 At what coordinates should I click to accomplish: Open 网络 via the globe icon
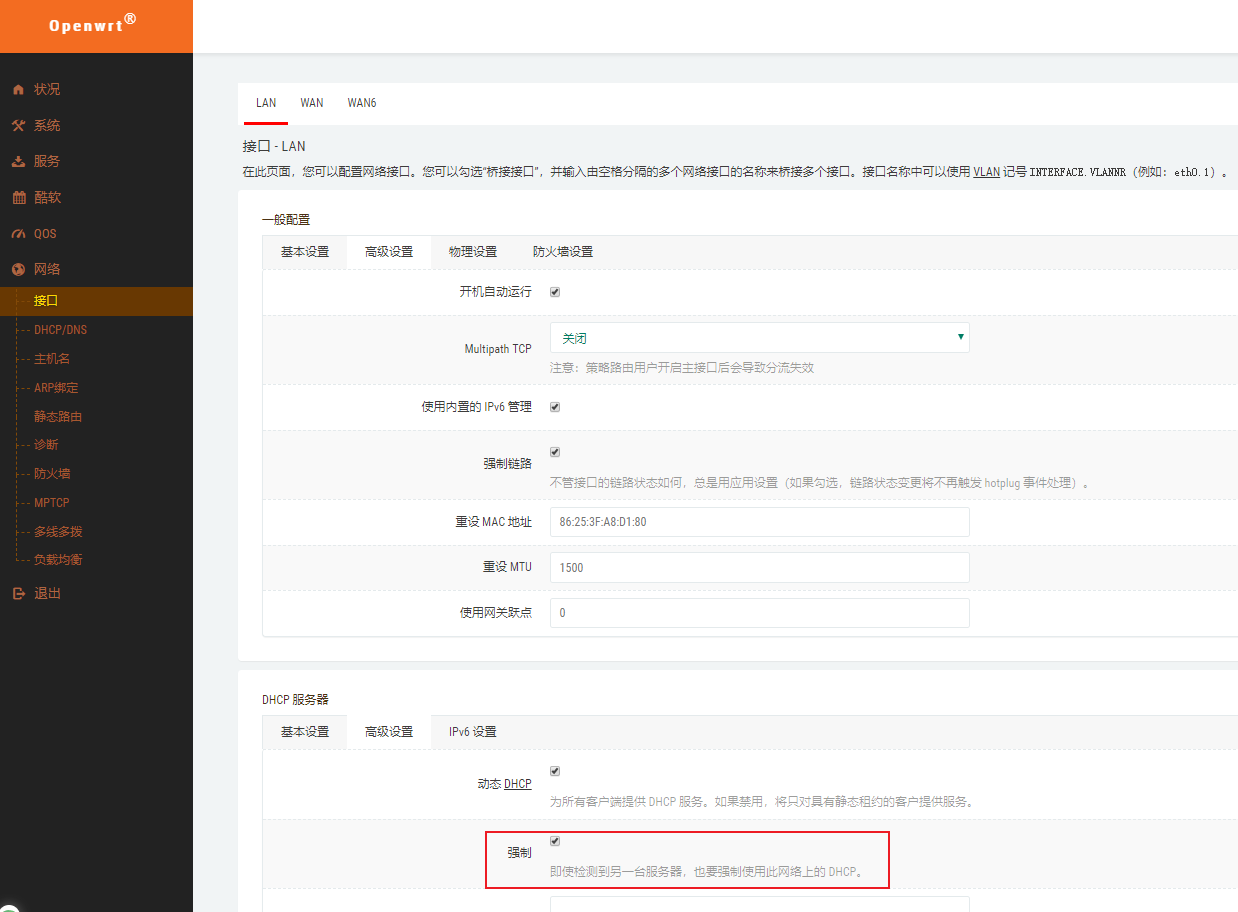[x=17, y=269]
